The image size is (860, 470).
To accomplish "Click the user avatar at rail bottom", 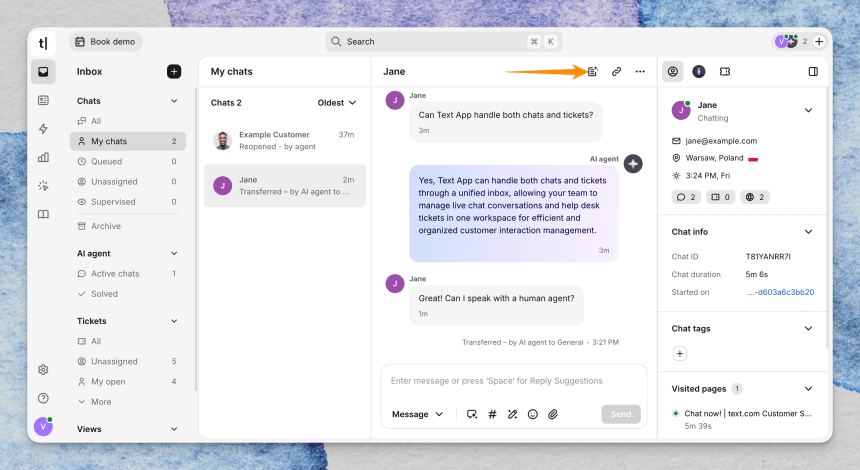I will (43, 426).
